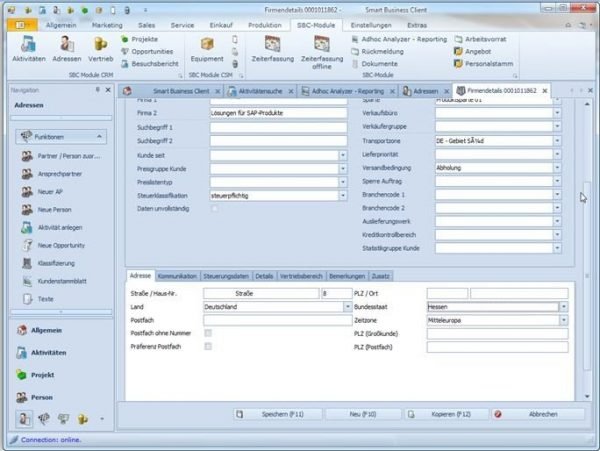The image size is (600, 451).
Task: Open Kunde seit dropdown
Action: click(343, 155)
